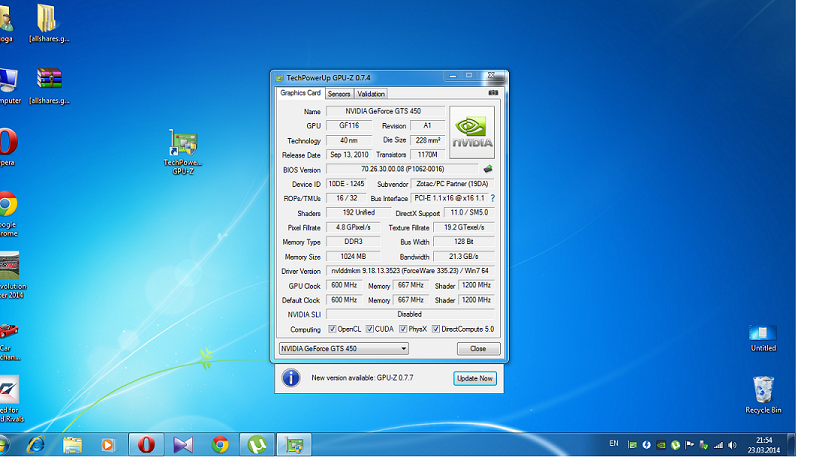
Task: Open the network signal tray icon
Action: pos(718,445)
